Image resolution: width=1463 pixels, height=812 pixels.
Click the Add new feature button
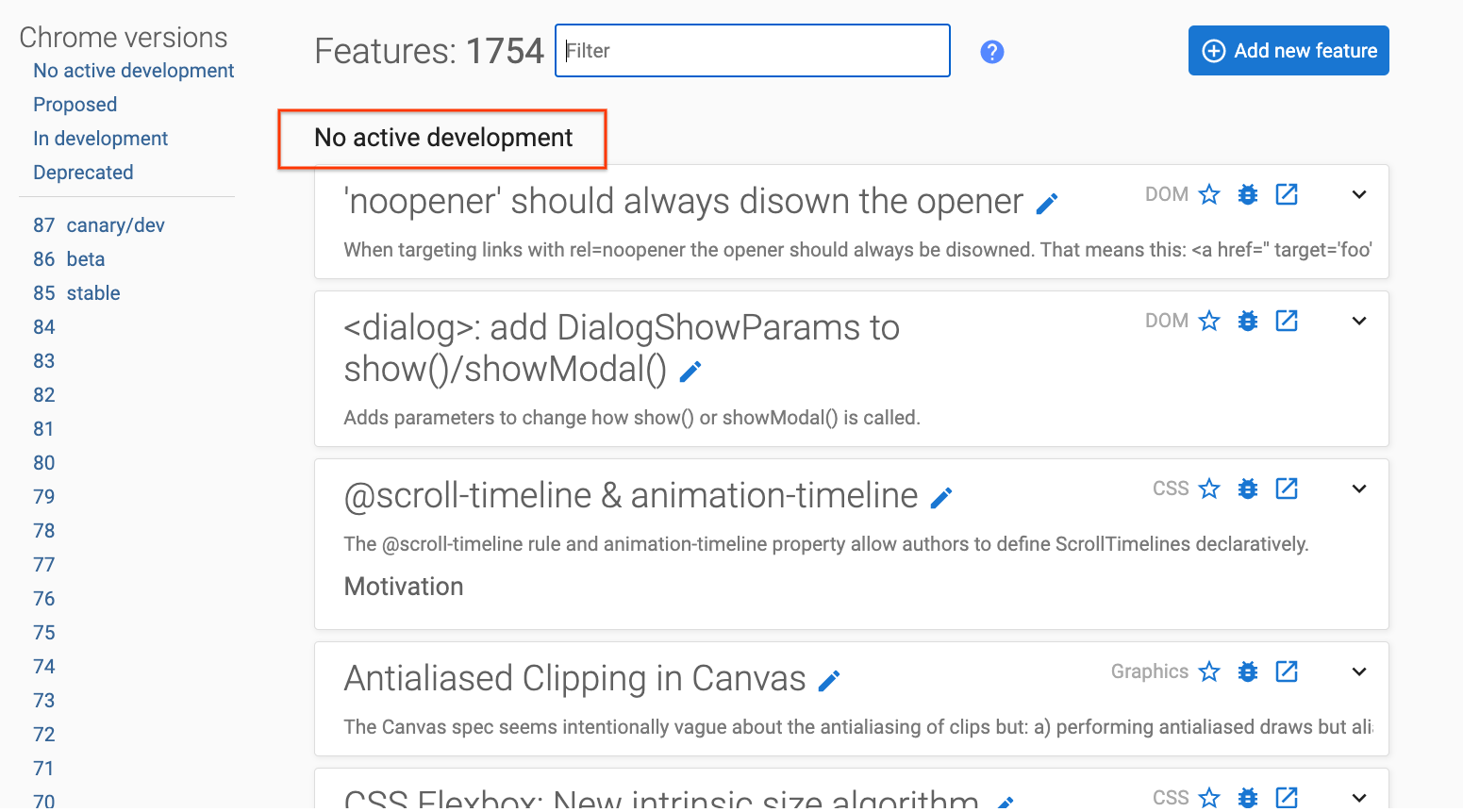(1288, 51)
